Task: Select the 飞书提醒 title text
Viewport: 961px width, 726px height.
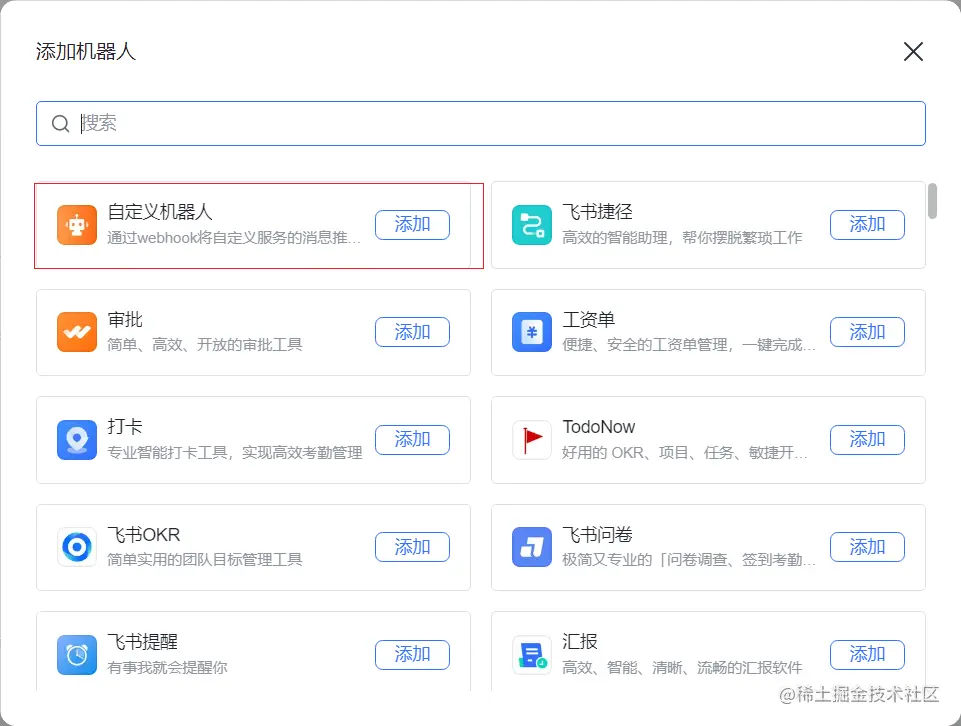Action: pyautogui.click(x=143, y=641)
